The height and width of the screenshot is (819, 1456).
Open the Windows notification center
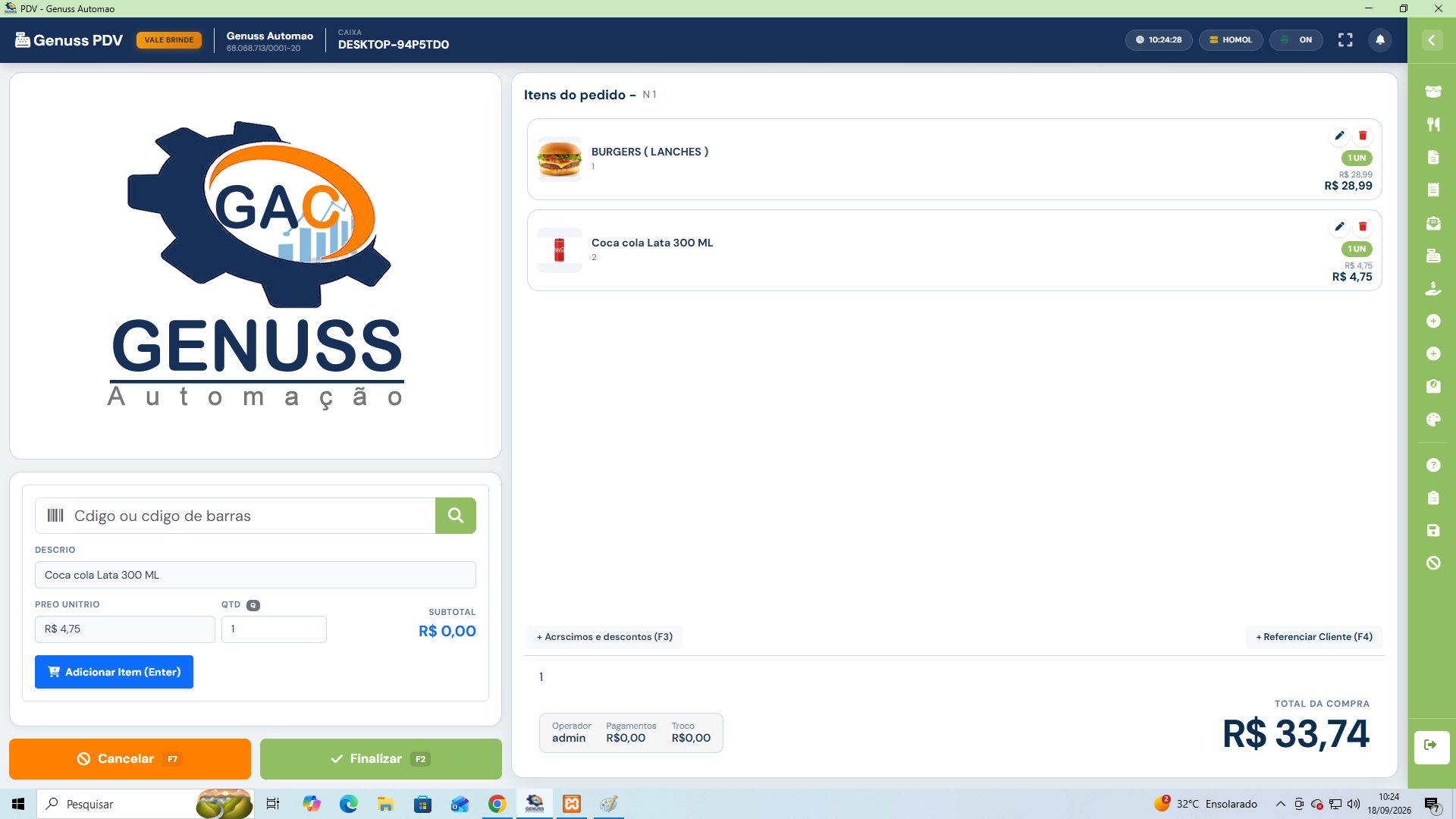click(1432, 805)
